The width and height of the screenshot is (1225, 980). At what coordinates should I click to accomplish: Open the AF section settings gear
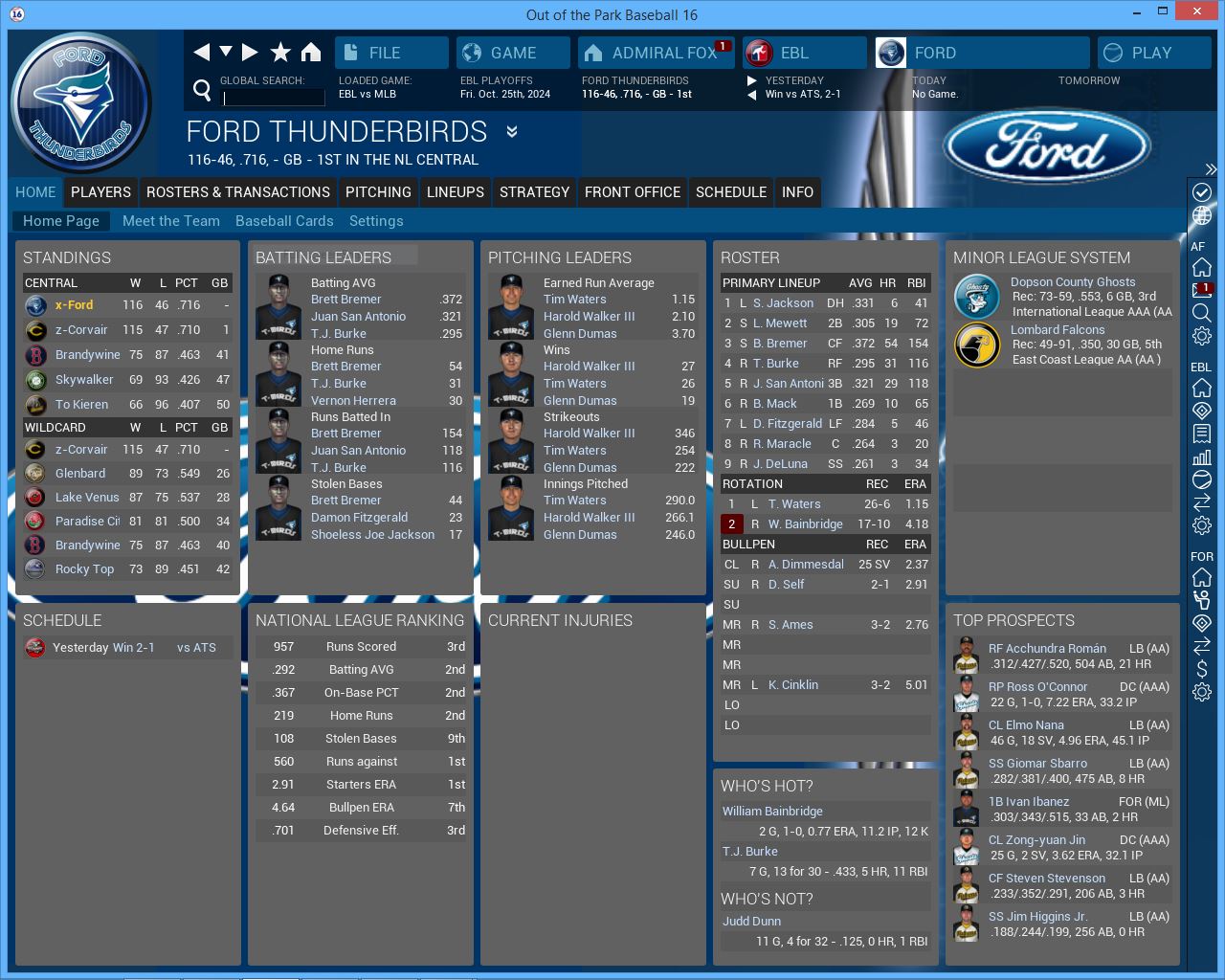pos(1202,336)
